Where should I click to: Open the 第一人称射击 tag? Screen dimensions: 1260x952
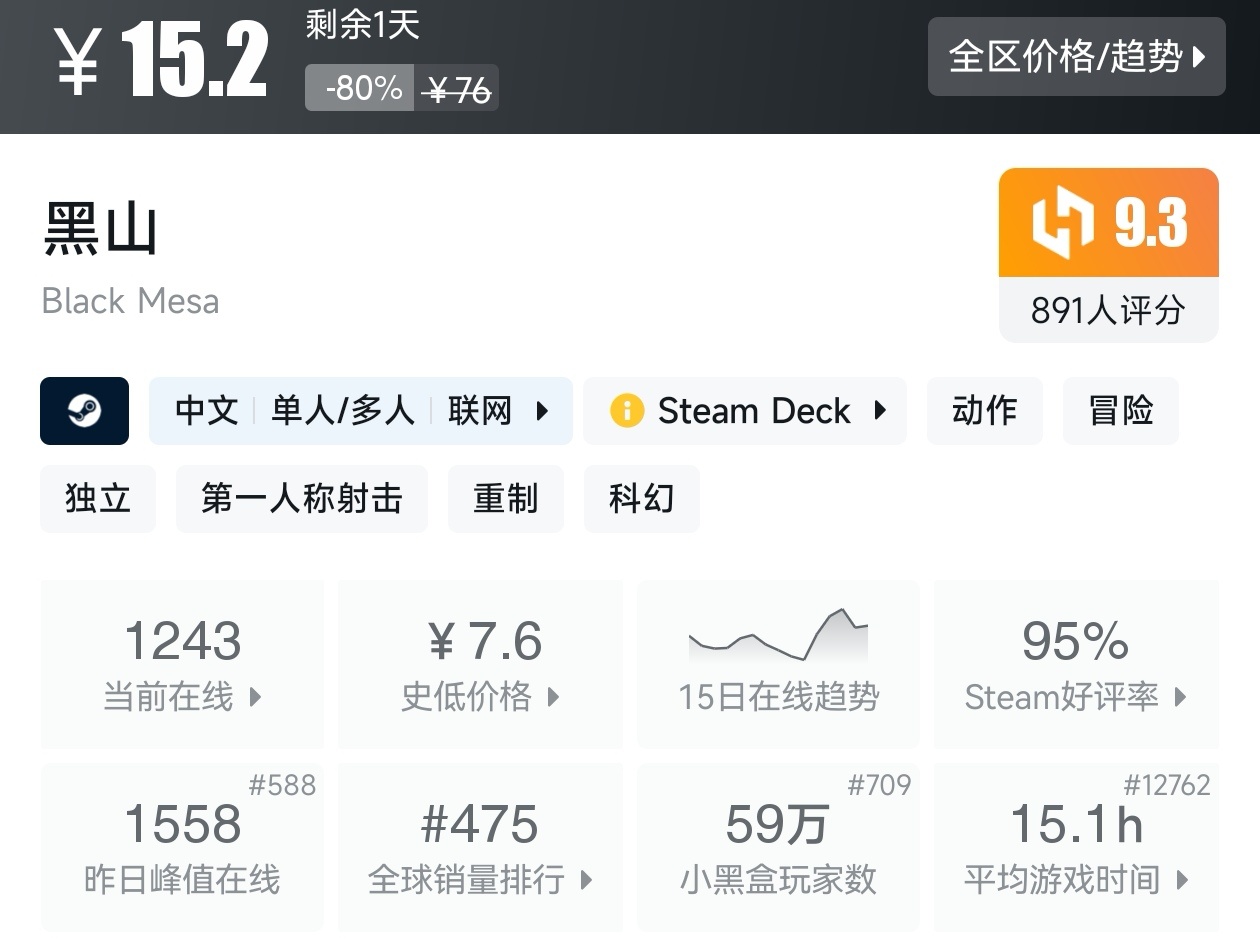301,498
